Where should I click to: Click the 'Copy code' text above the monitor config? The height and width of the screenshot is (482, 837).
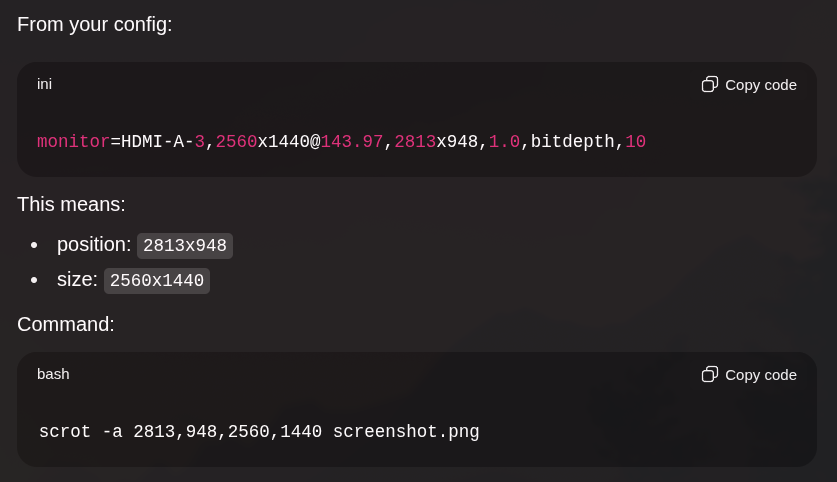coord(761,85)
